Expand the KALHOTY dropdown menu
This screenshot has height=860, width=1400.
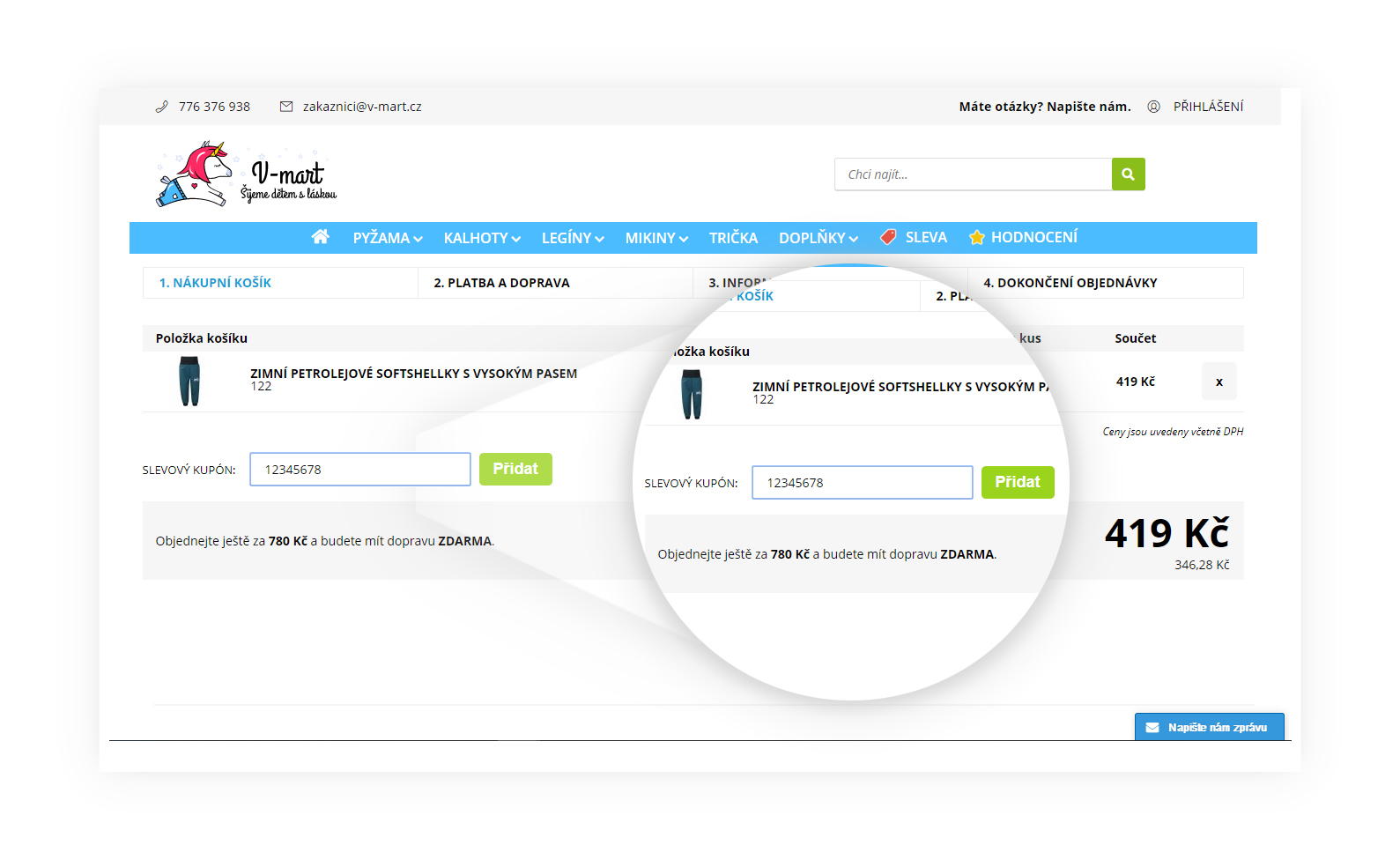tap(482, 238)
